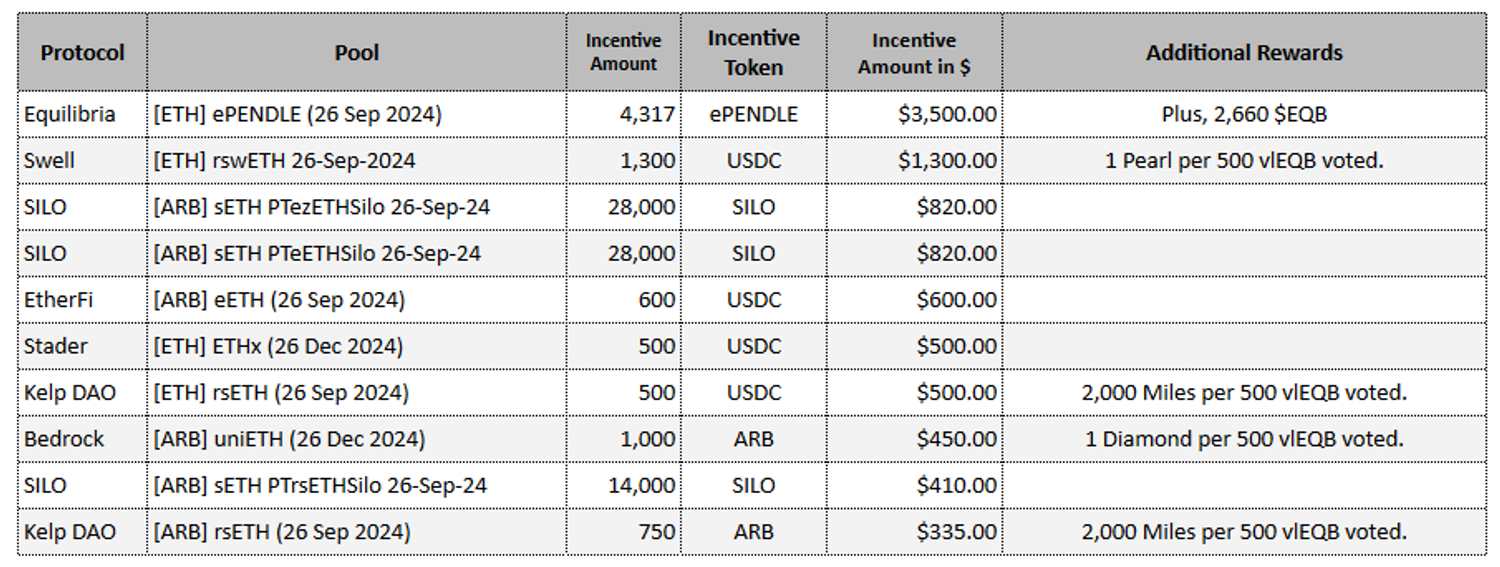
Task: Select the [ETH] rswETH 26-Sep-2024 pool cell
Action: (284, 160)
